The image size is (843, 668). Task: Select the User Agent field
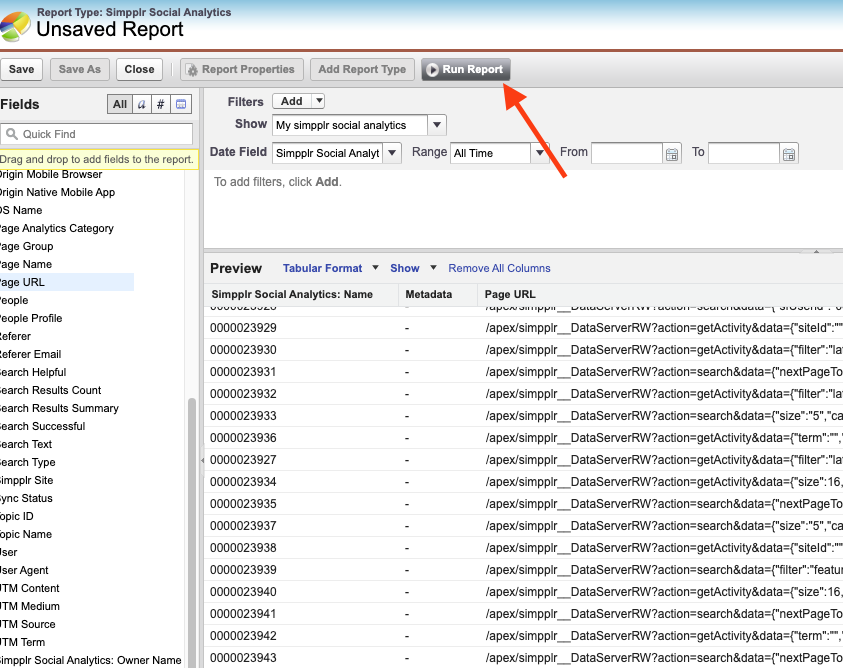pyautogui.click(x=24, y=571)
